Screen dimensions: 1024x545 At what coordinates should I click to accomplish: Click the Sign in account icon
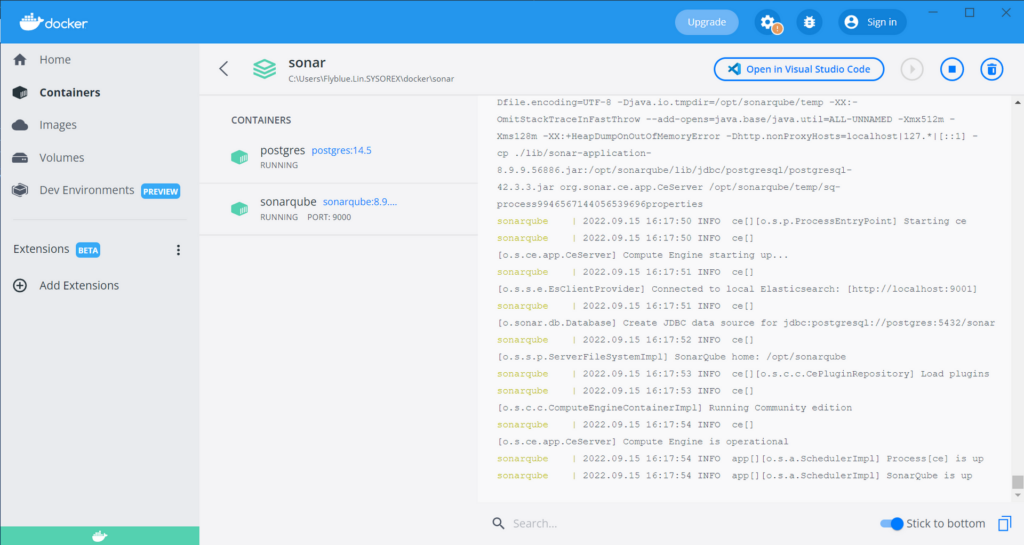pyautogui.click(x=851, y=22)
